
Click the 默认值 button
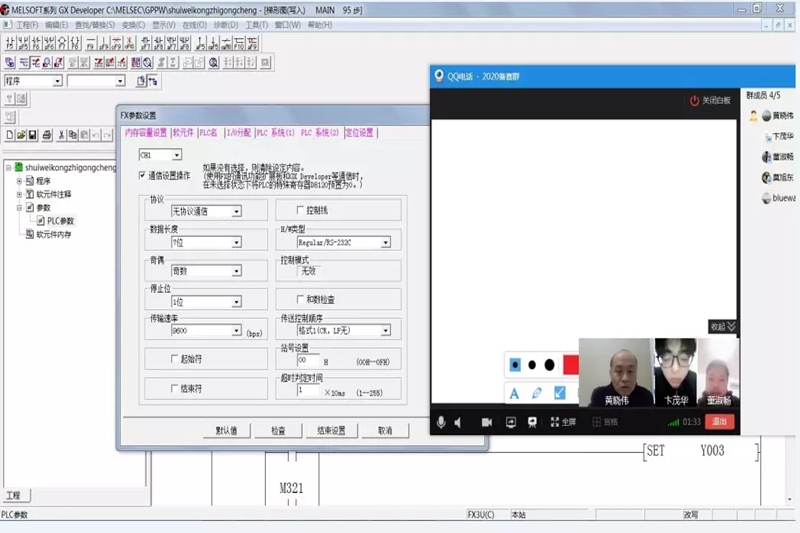coord(226,430)
